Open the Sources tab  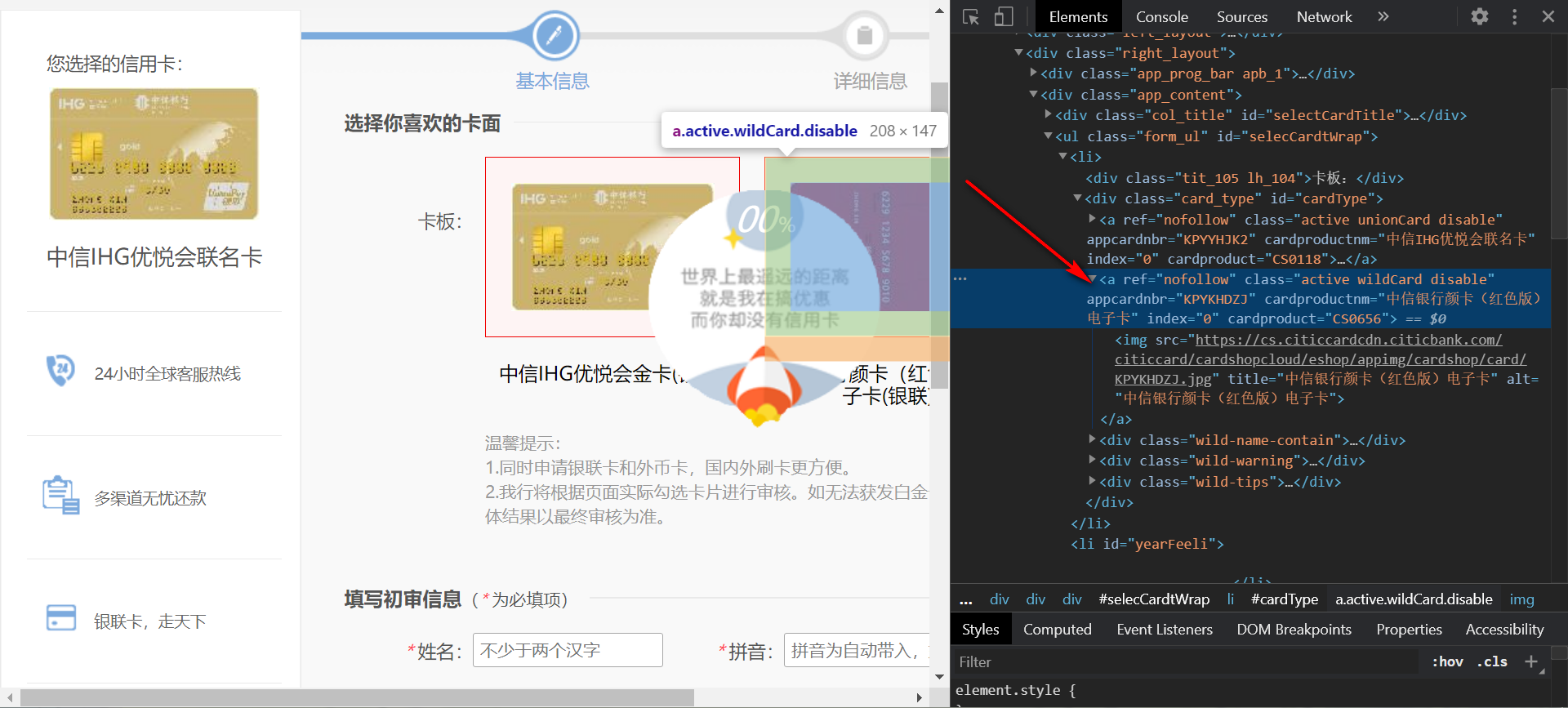coord(1242,17)
